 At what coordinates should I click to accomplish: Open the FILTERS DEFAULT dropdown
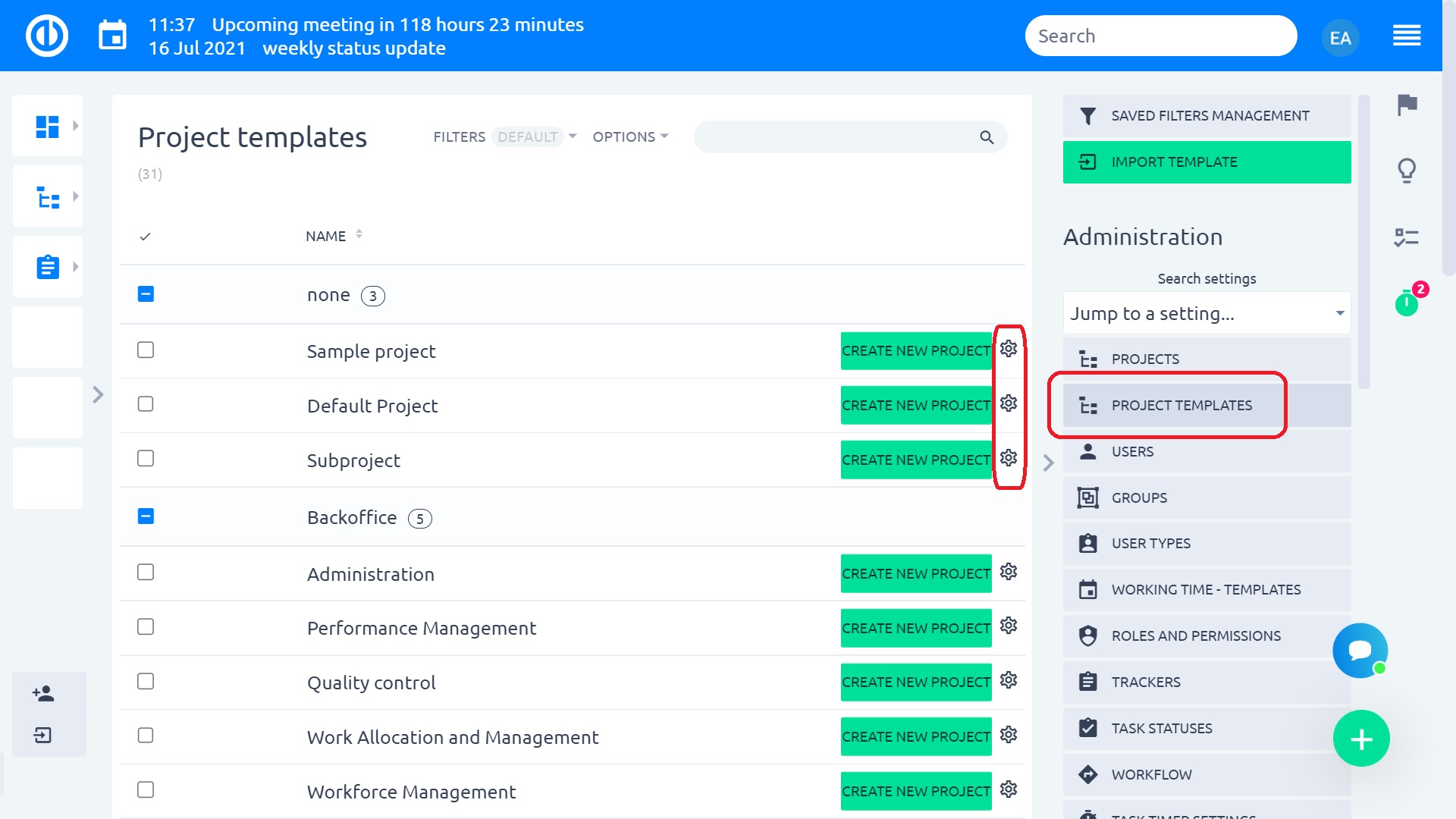point(505,137)
